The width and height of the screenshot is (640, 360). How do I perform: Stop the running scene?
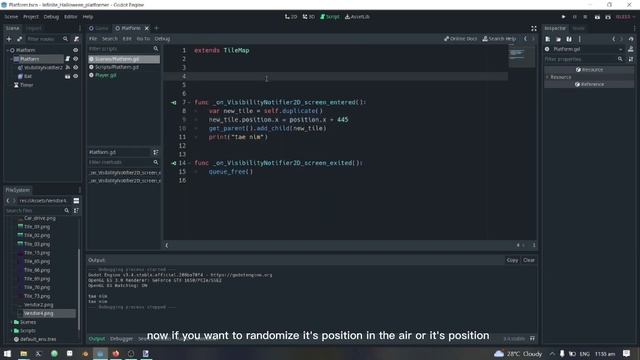585,17
